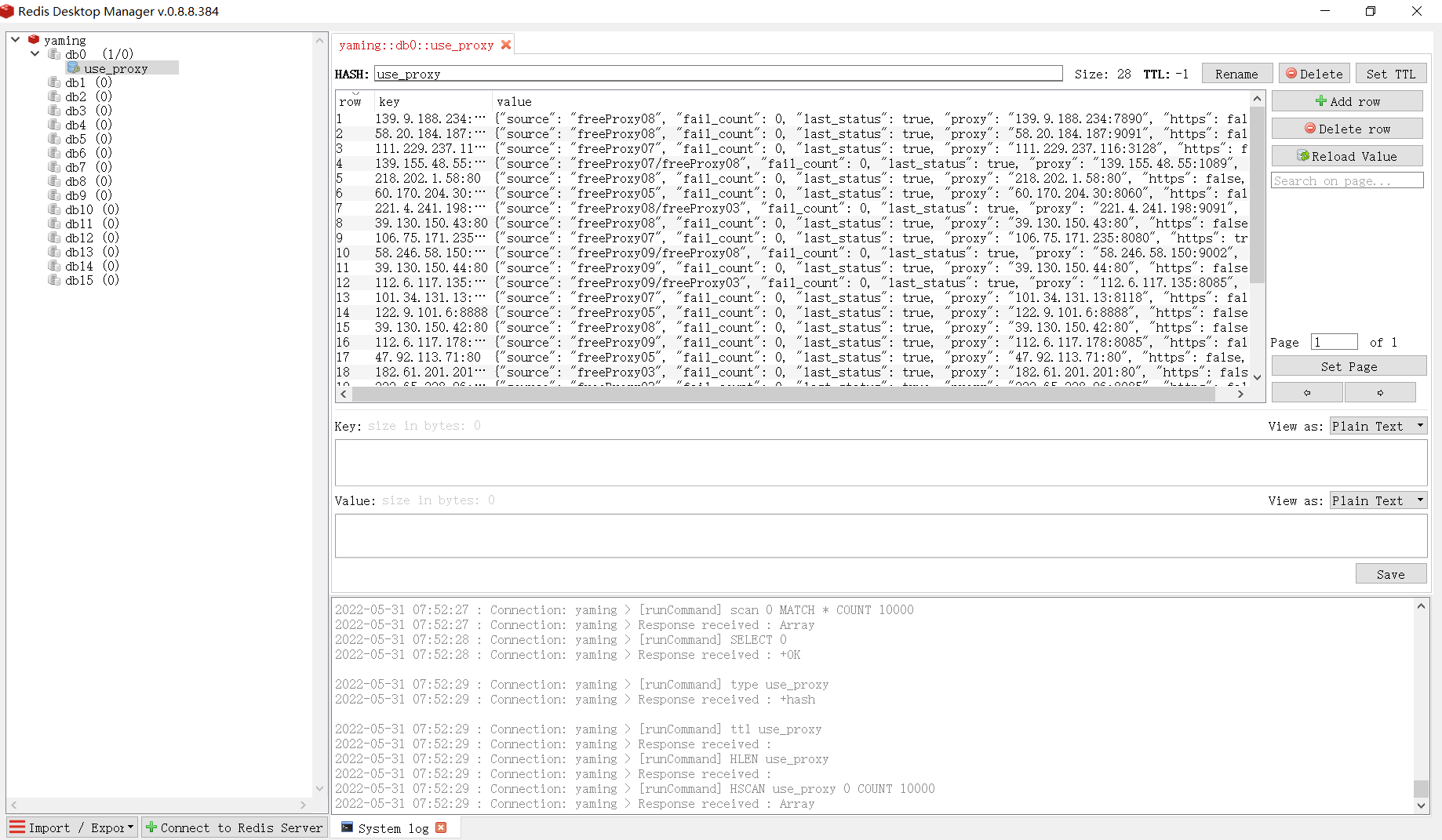Click the Reload Value refresh icon
This screenshot has height=840, width=1442.
[1304, 155]
